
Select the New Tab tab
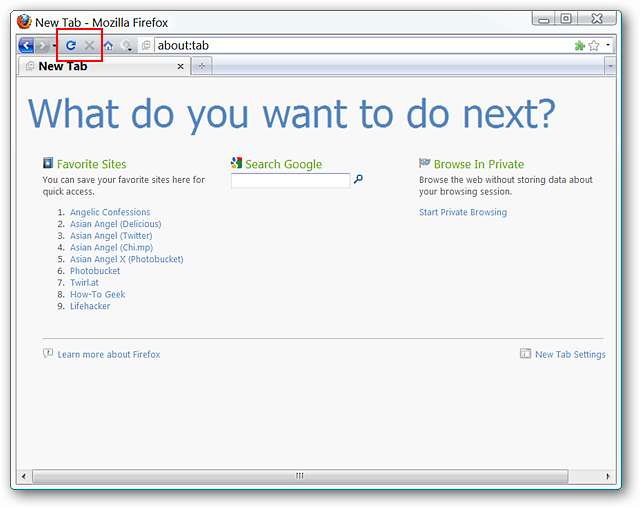104,66
